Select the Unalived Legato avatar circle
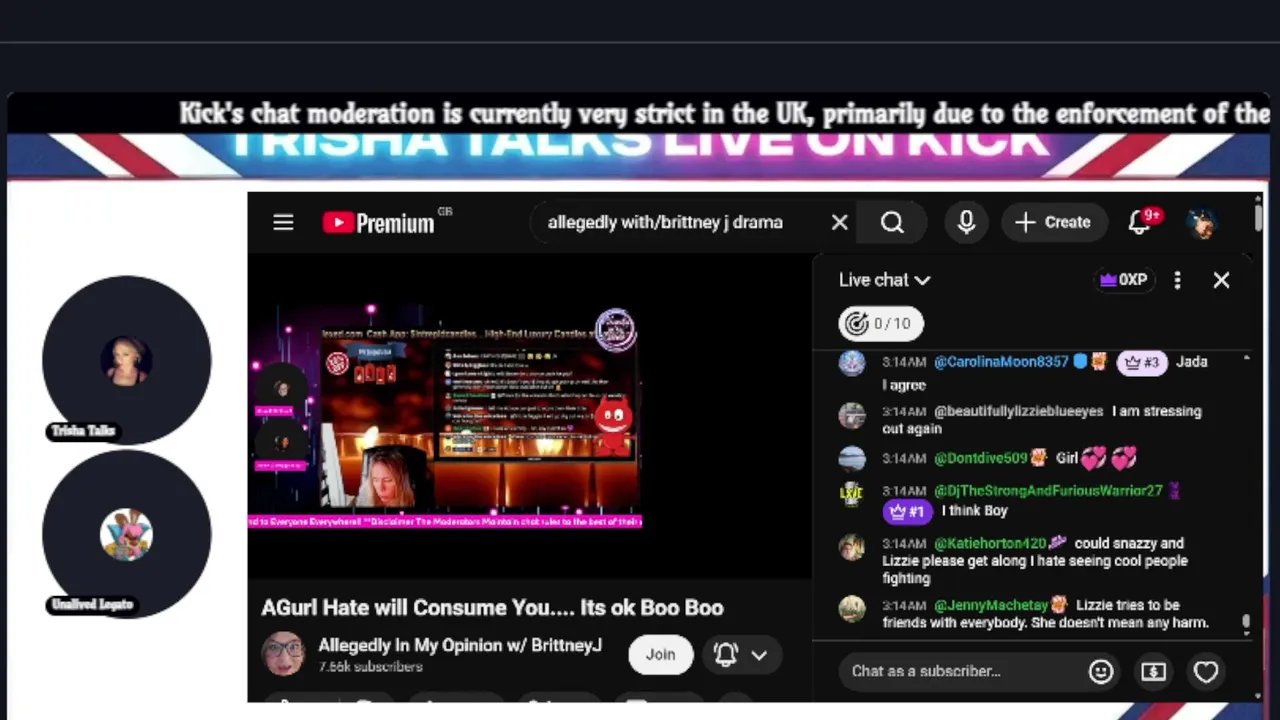This screenshot has width=1280, height=720. 126,534
